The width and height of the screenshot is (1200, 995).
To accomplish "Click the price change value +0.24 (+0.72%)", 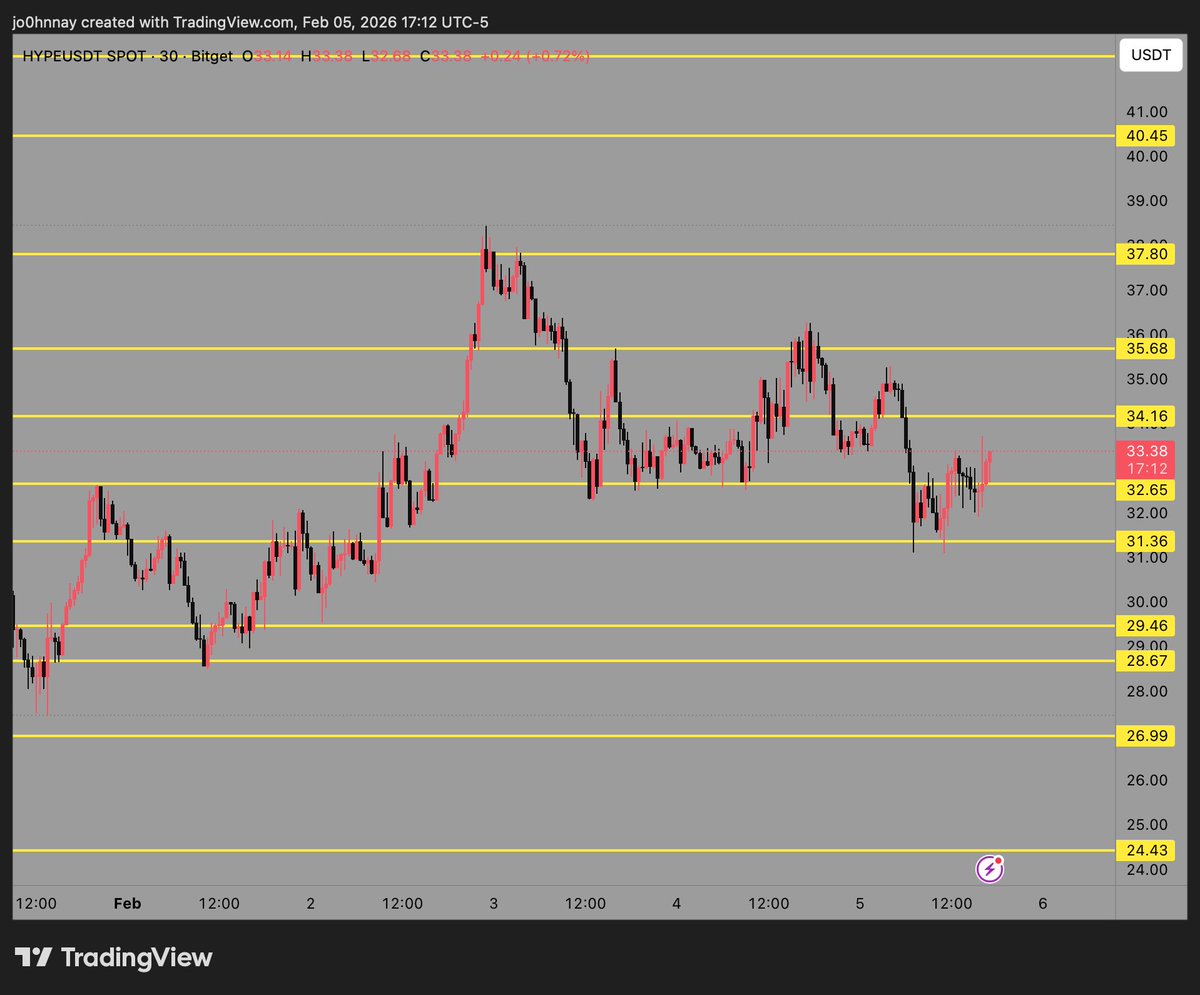I will point(535,56).
